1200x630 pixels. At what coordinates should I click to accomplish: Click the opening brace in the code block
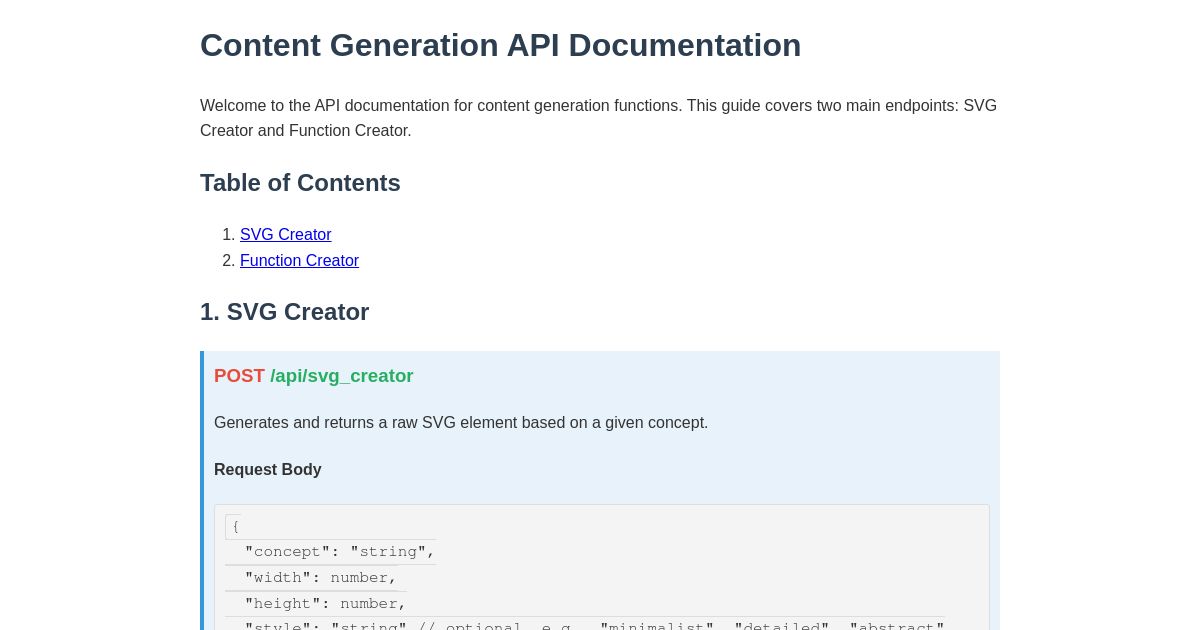pos(235,527)
